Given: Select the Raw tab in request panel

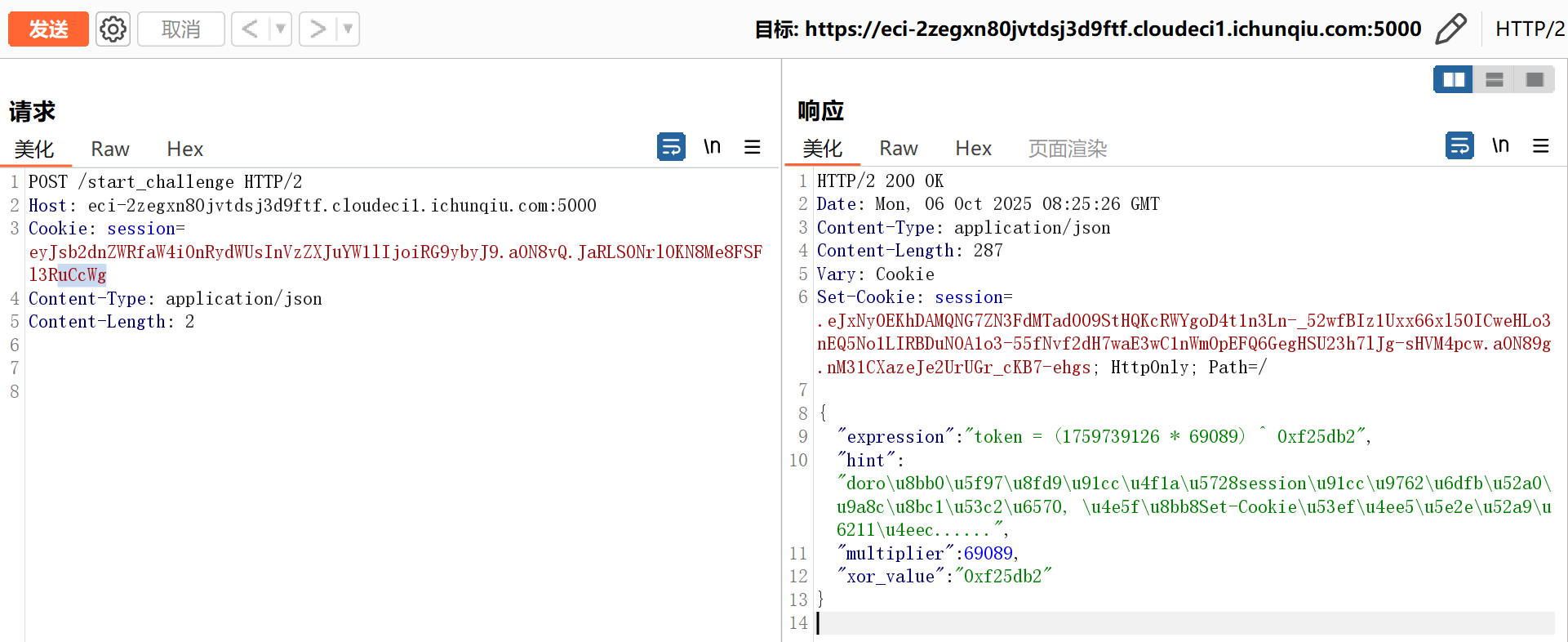Looking at the screenshot, I should point(110,149).
